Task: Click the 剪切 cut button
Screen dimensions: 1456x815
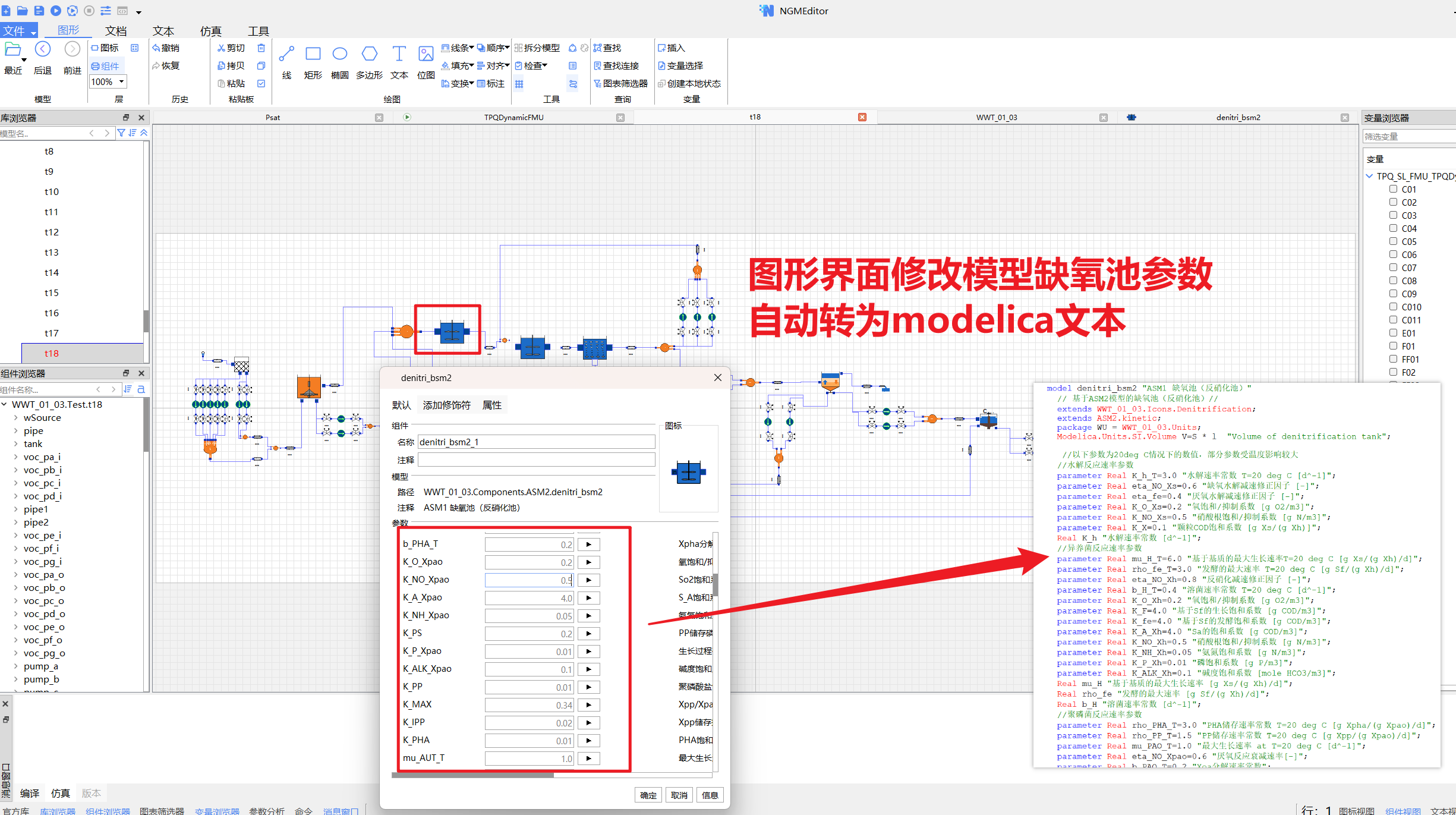Action: (x=231, y=48)
